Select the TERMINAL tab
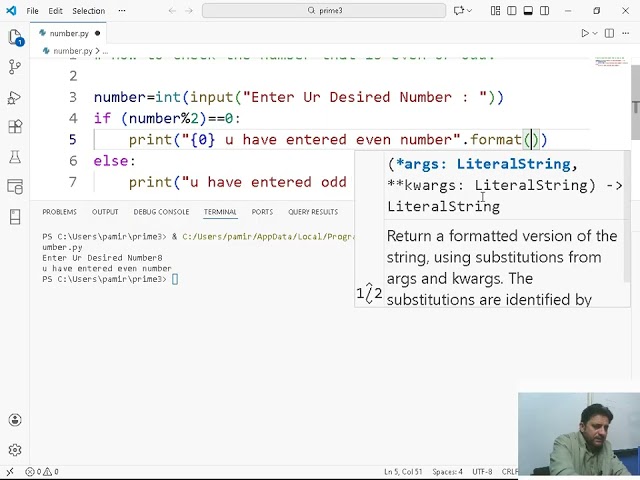This screenshot has width=640, height=480. point(220,212)
